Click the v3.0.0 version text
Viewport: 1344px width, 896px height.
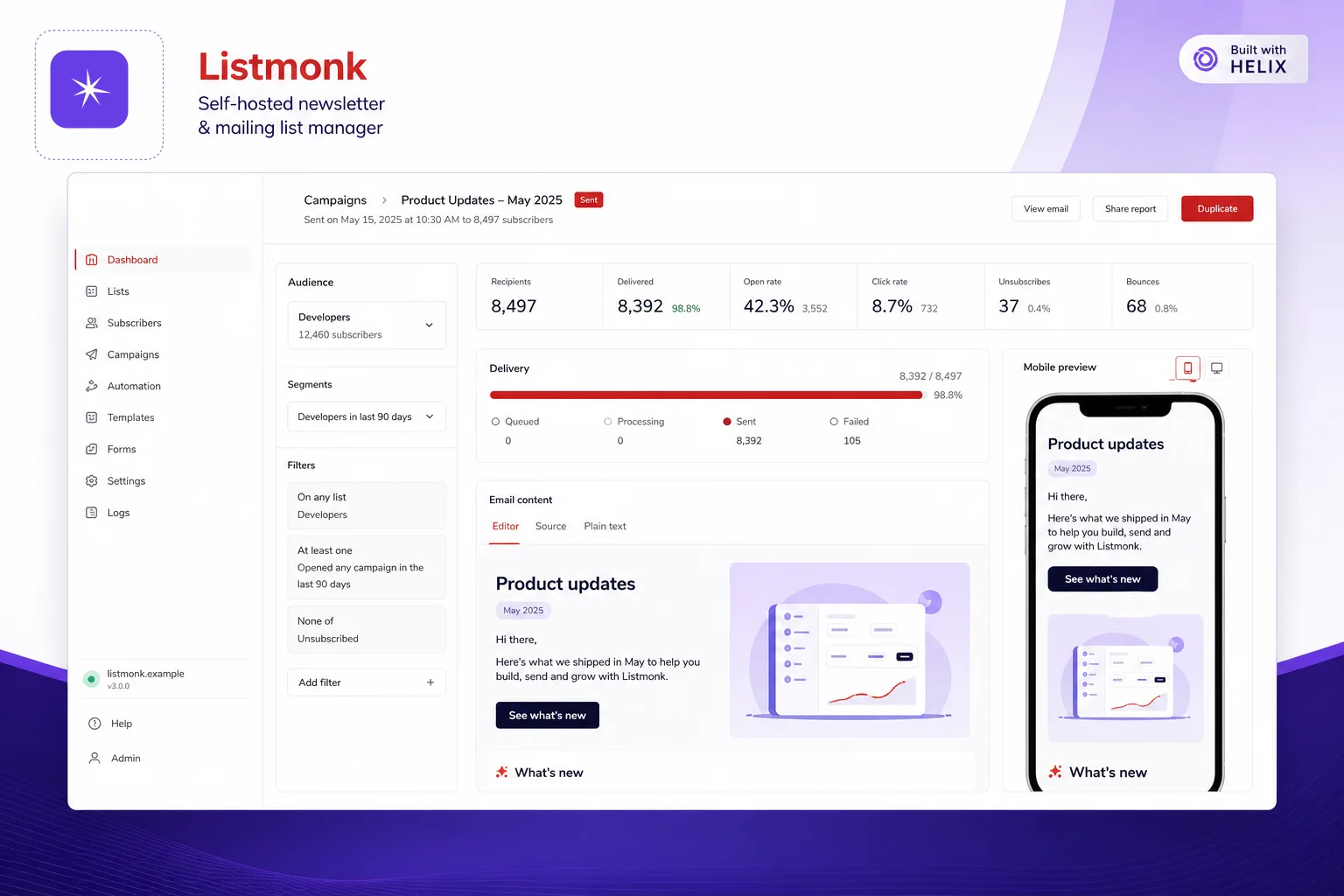[118, 687]
